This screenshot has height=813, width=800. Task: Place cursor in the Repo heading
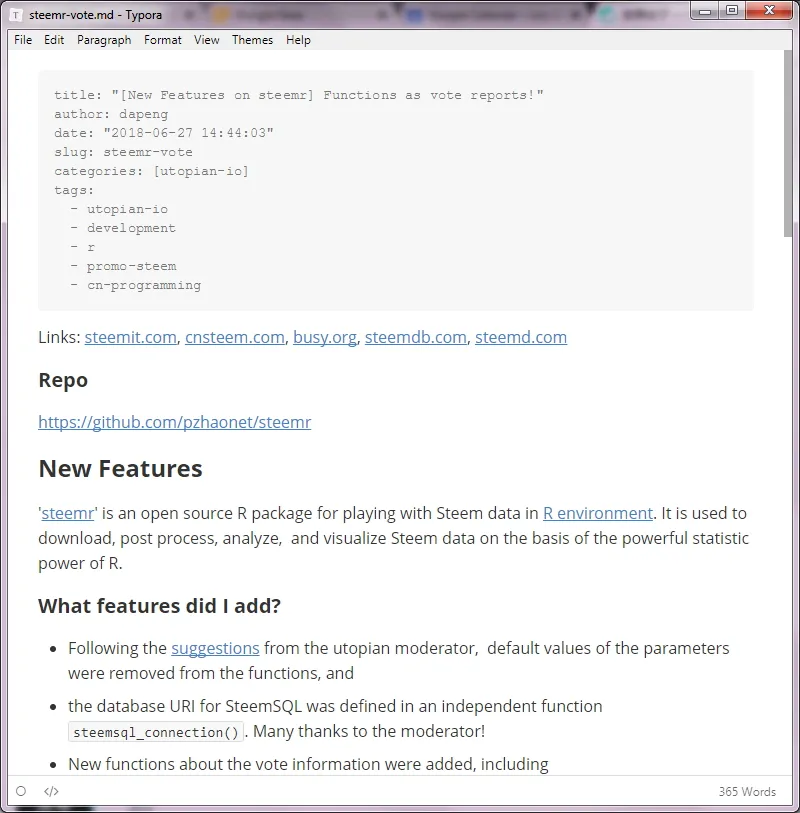click(63, 380)
